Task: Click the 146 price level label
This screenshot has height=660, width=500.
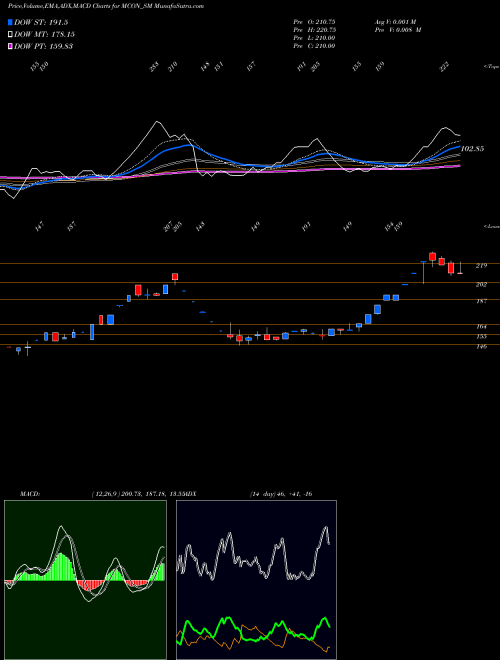Action: [481, 346]
